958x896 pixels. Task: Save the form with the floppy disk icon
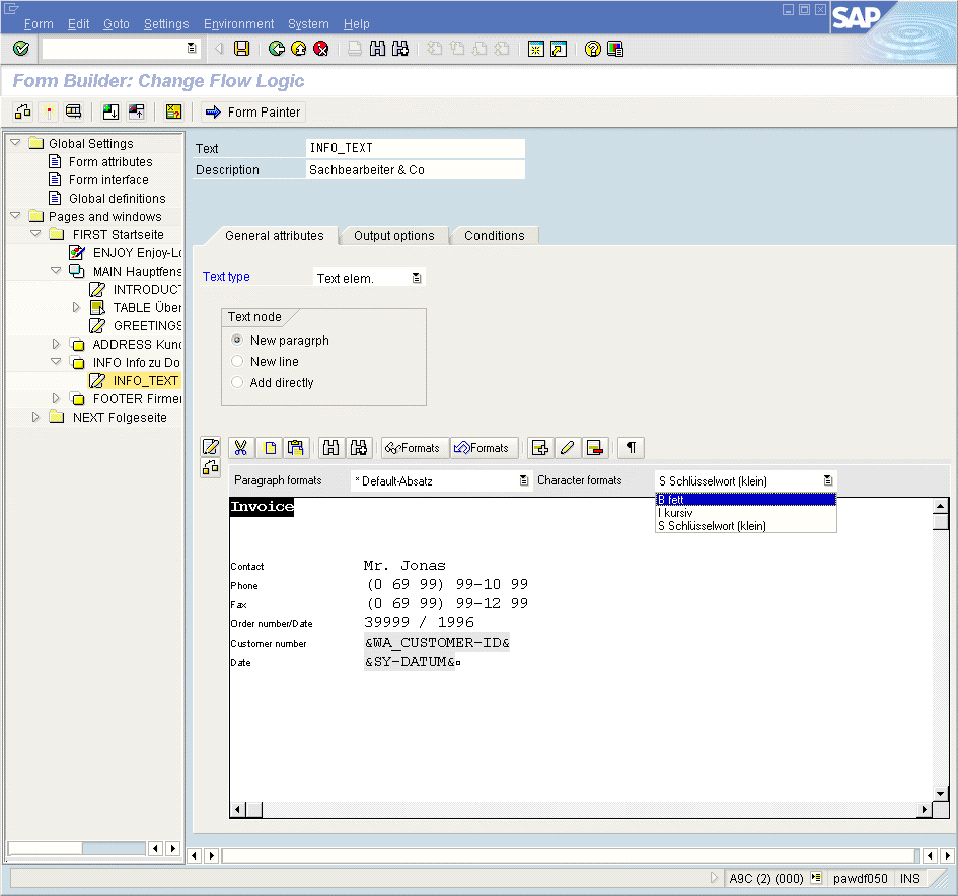pos(242,49)
